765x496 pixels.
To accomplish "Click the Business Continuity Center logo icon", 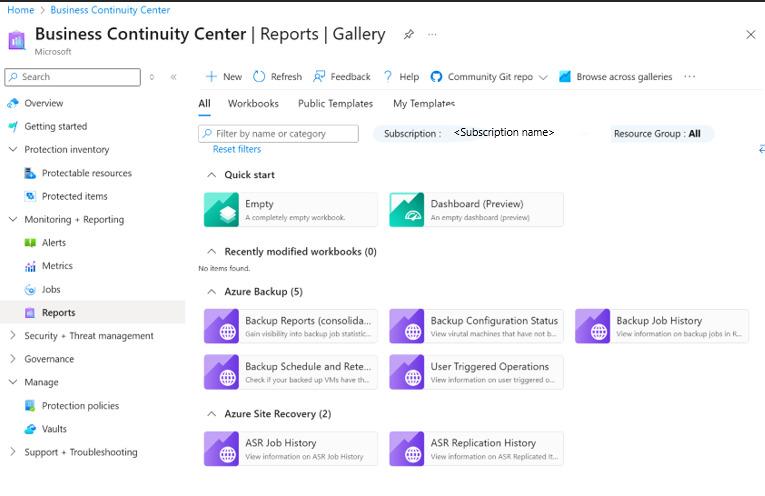I will pyautogui.click(x=17, y=40).
